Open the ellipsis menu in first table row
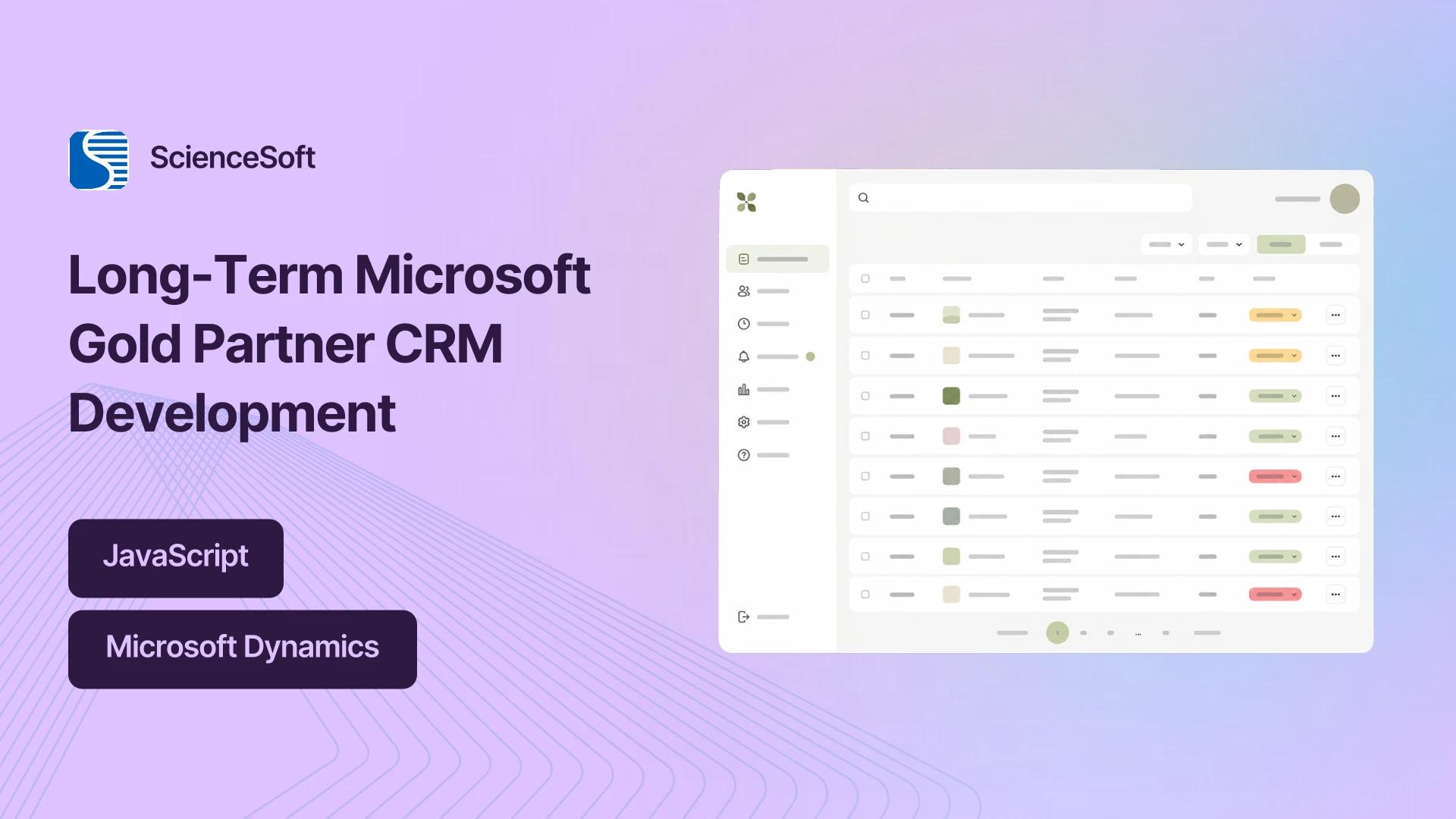 tap(1335, 315)
